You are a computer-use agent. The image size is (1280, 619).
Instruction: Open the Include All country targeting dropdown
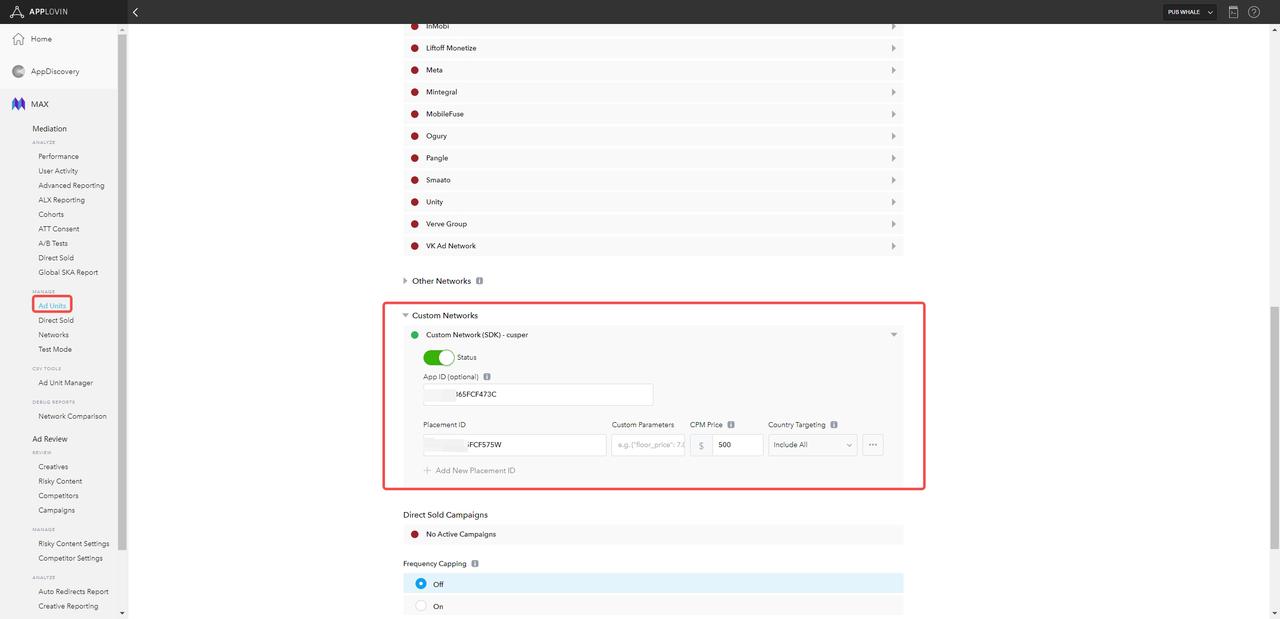pos(813,445)
